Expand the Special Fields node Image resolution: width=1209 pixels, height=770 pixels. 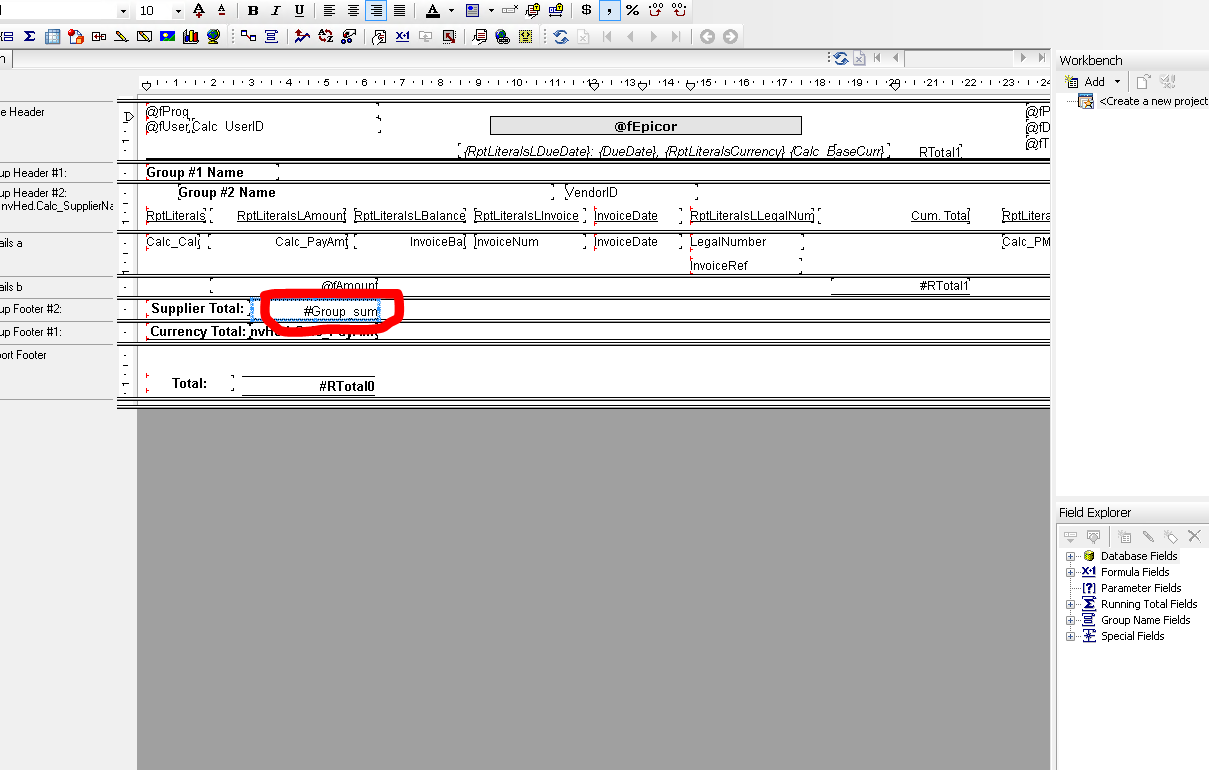point(1070,636)
